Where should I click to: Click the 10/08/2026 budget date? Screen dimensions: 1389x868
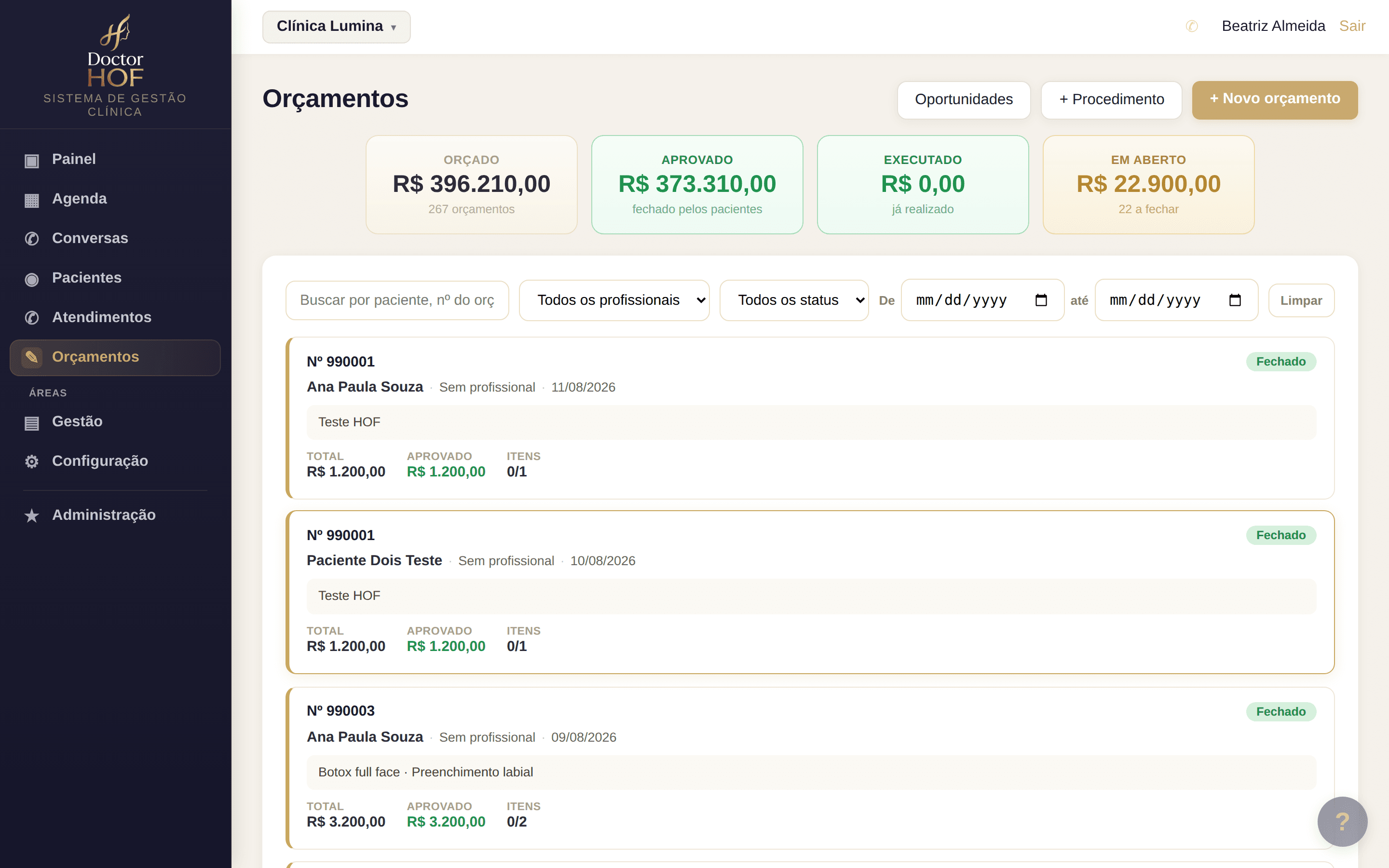(603, 561)
